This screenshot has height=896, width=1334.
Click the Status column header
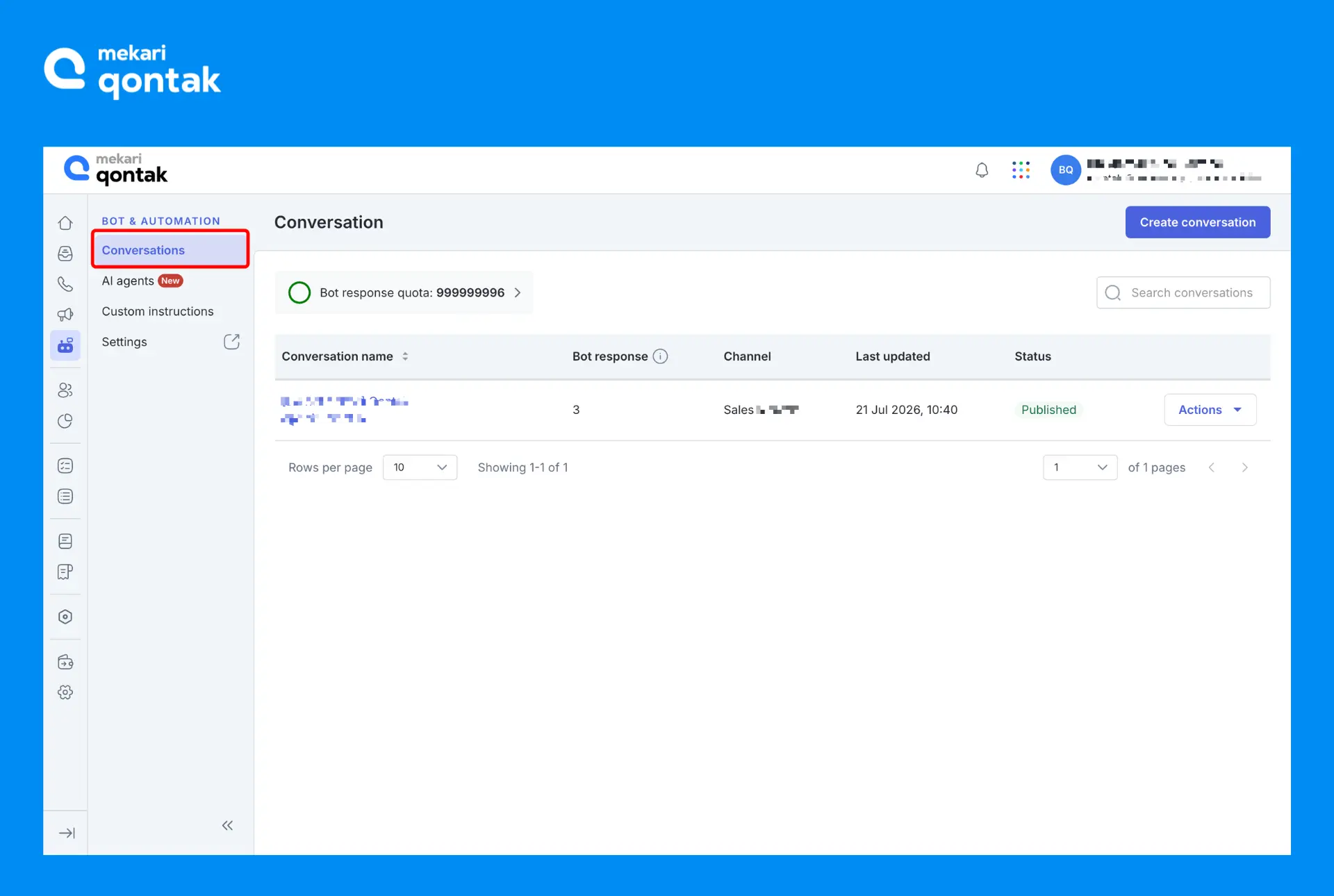pos(1032,356)
